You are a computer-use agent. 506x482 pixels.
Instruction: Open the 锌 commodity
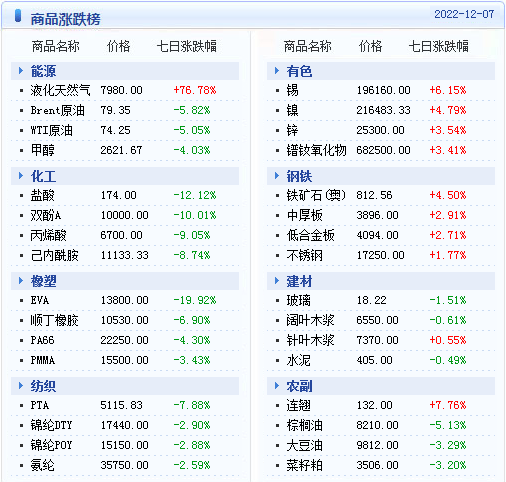(293, 130)
